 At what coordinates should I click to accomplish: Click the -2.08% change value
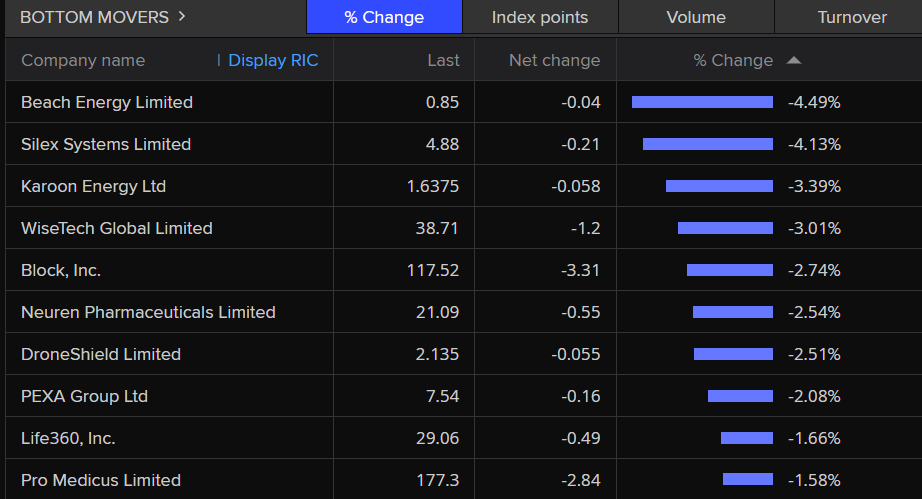click(814, 396)
